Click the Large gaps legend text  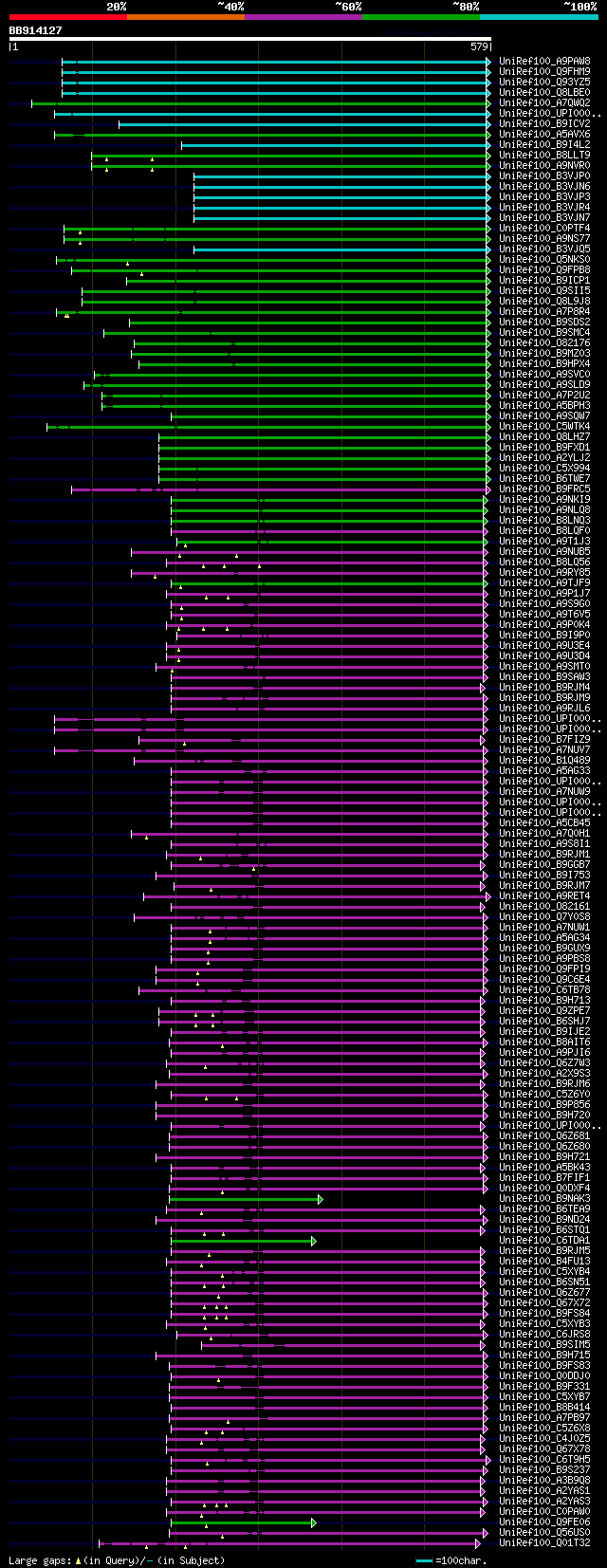(x=117, y=1559)
